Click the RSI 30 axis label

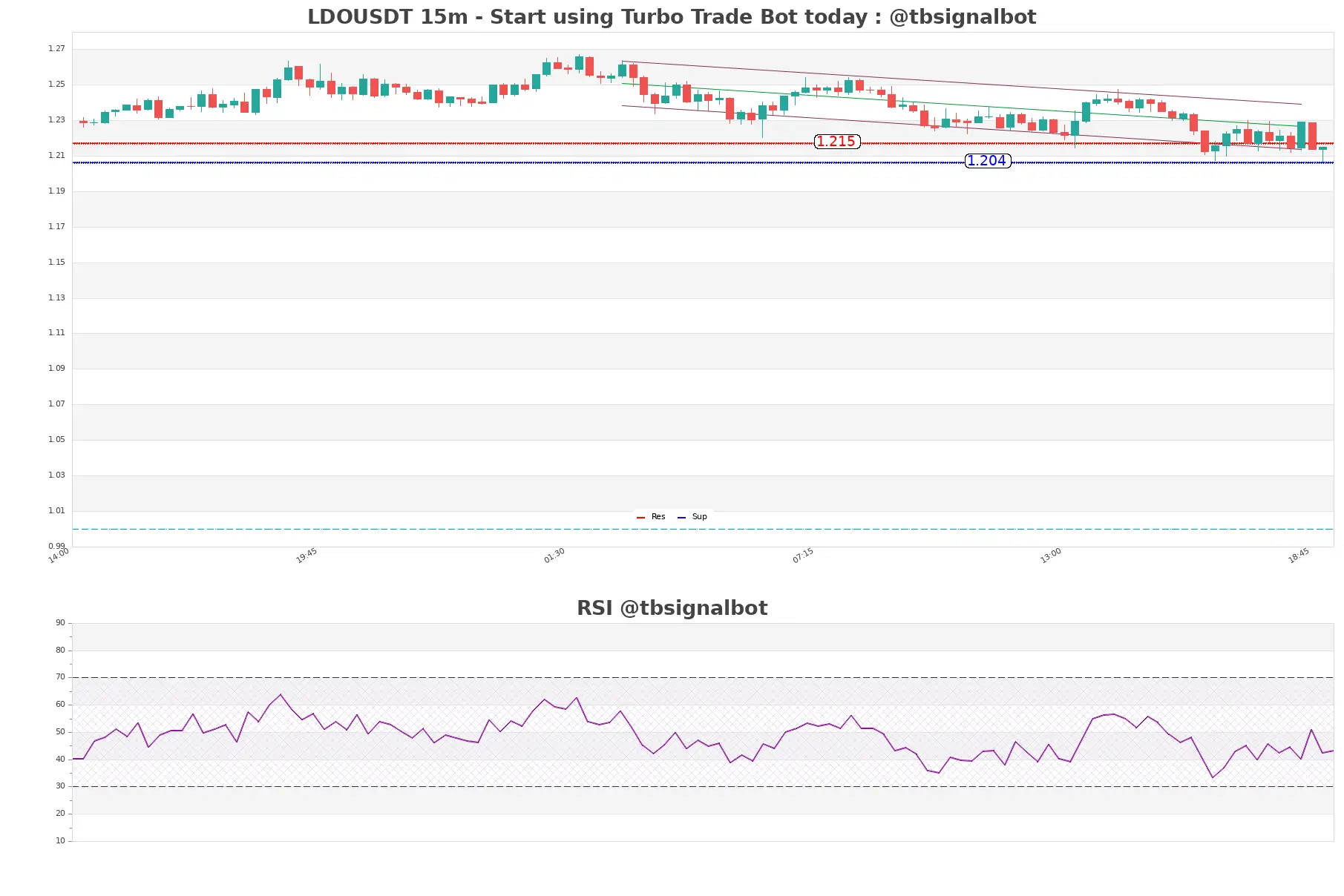(60, 786)
